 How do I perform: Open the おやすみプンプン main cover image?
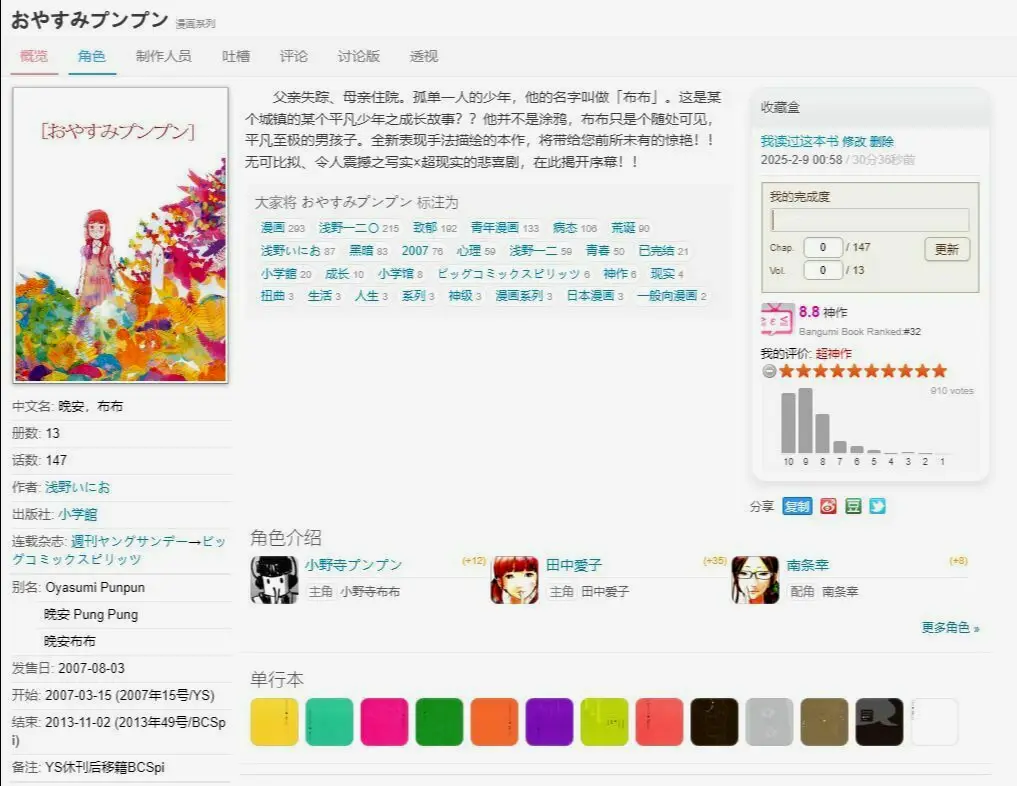[x=121, y=235]
